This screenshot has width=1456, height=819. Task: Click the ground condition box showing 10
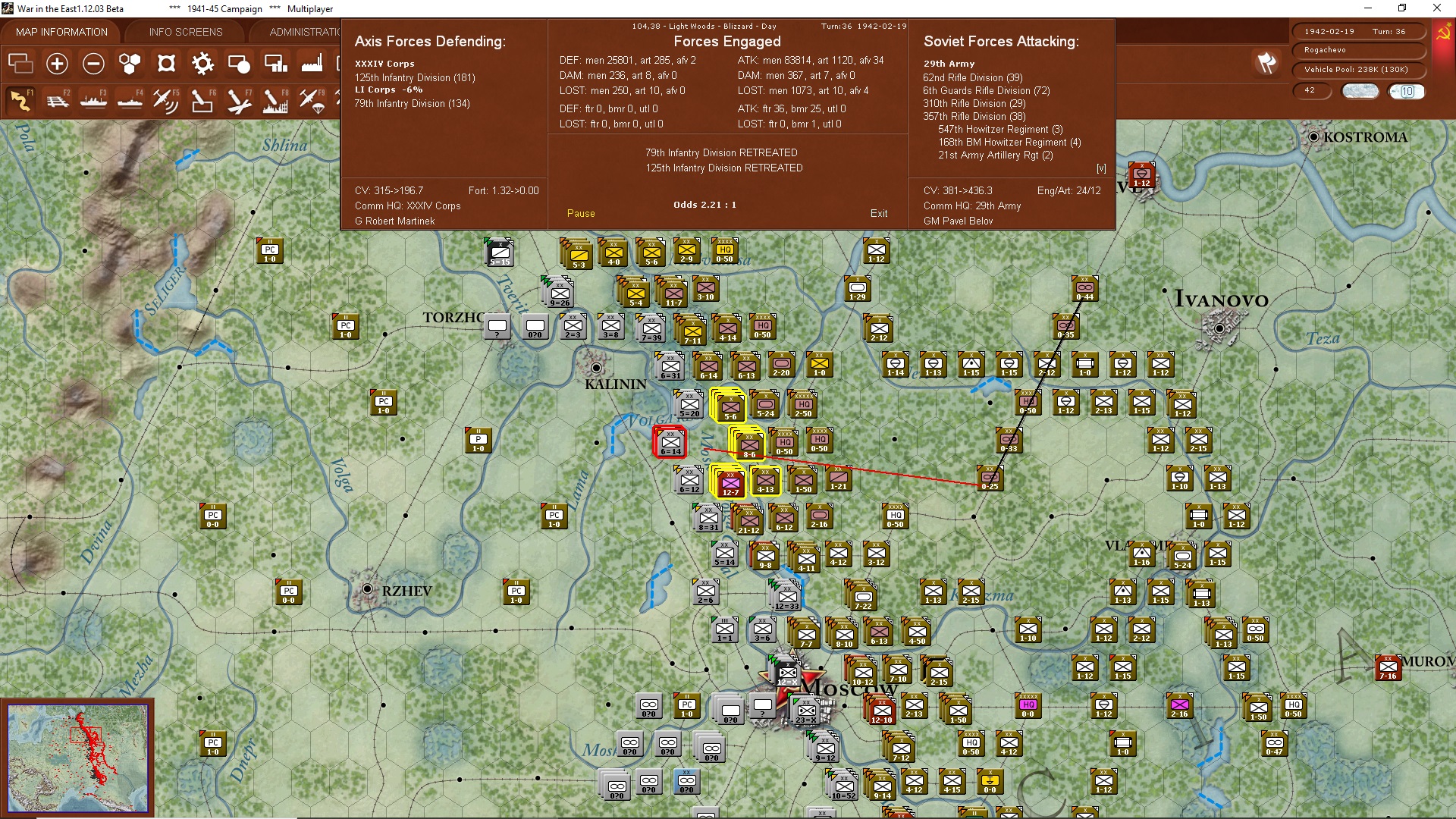(x=1407, y=91)
